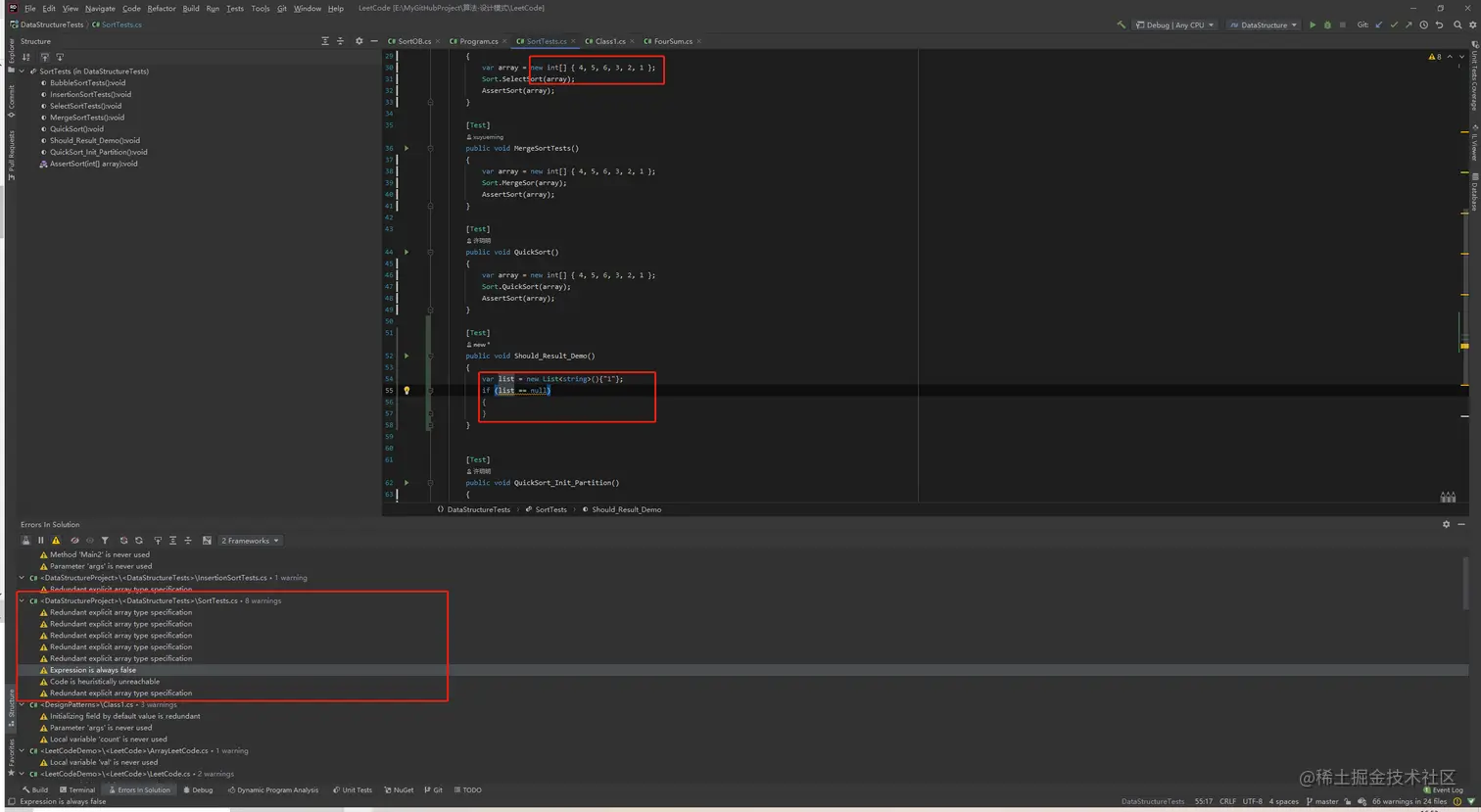This screenshot has height=812, width=1481.
Task: Open the Unit Tests tool window
Action: (x=353, y=790)
